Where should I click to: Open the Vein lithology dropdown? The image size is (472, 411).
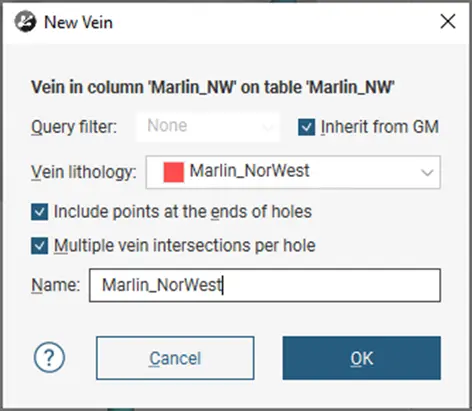pos(293,172)
